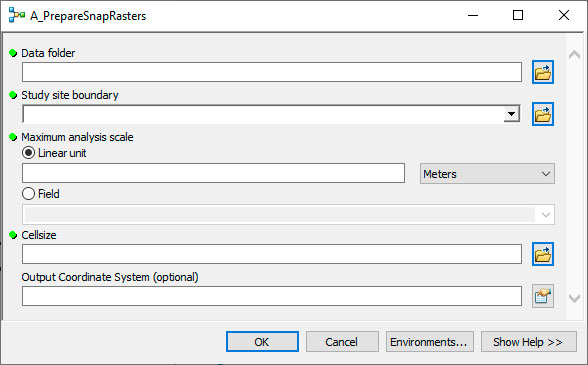This screenshot has width=588, height=365.
Task: Expand the Study site boundary dropdown list
Action: click(x=511, y=114)
